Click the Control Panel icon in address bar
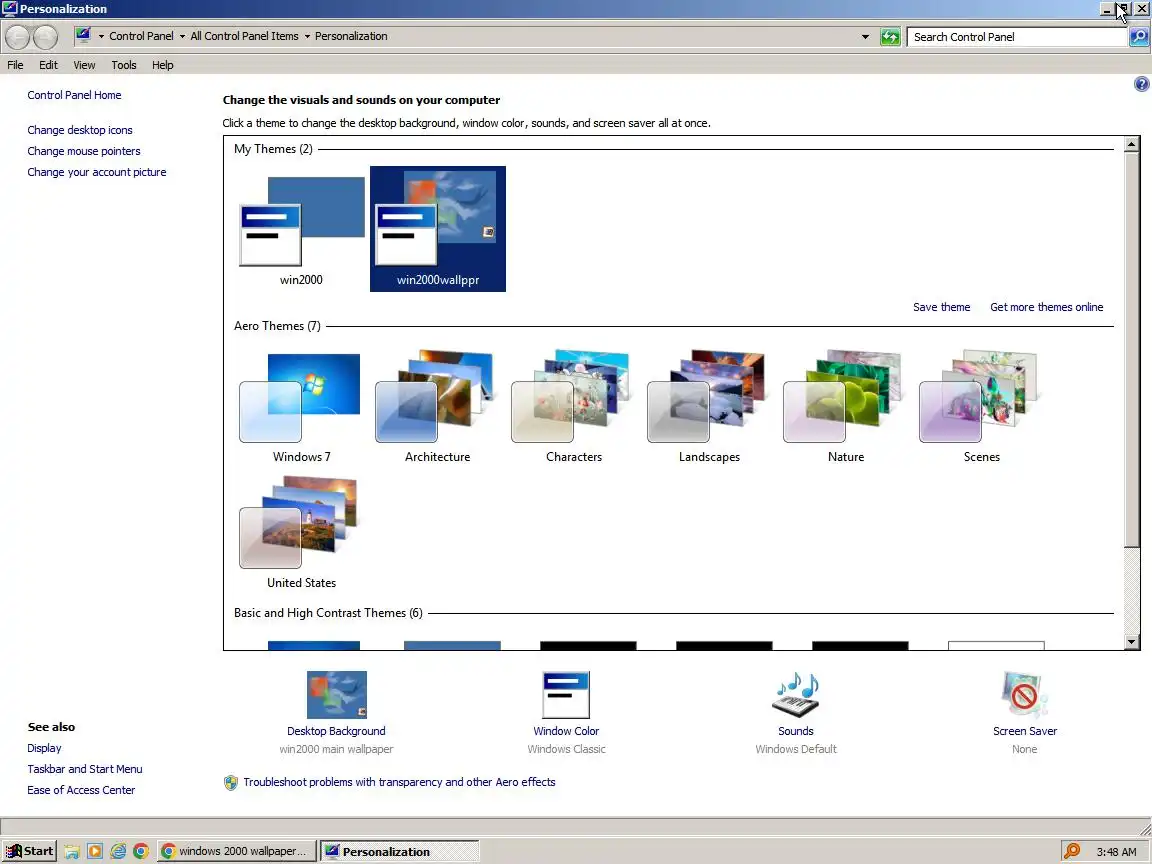Screen dimensions: 1152x864 [83, 35]
